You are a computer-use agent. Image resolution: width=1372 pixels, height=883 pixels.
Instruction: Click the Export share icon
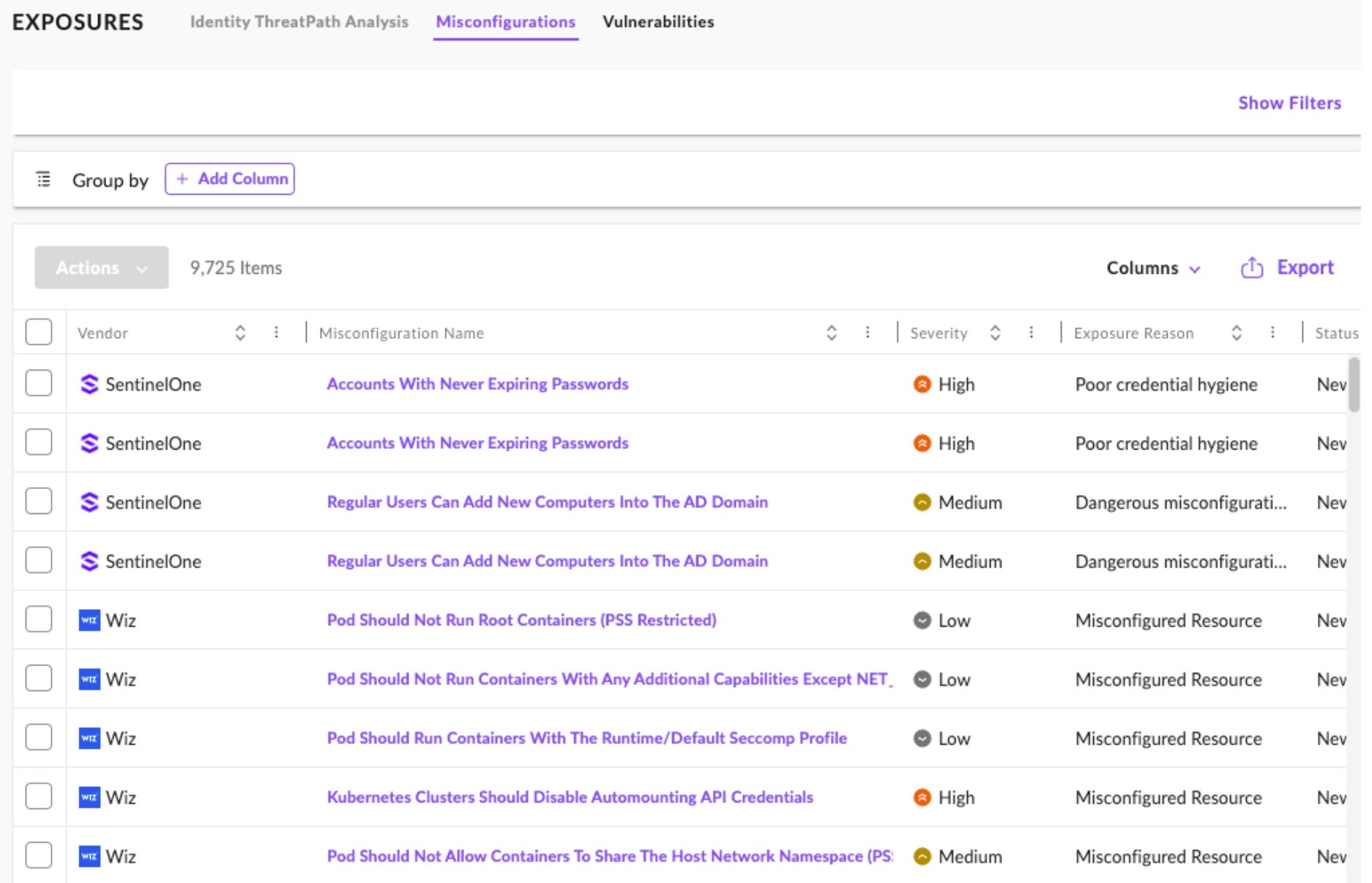coord(1251,268)
